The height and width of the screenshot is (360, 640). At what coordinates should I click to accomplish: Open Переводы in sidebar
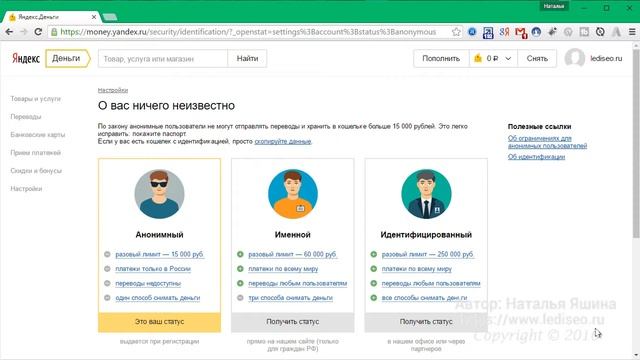26,117
